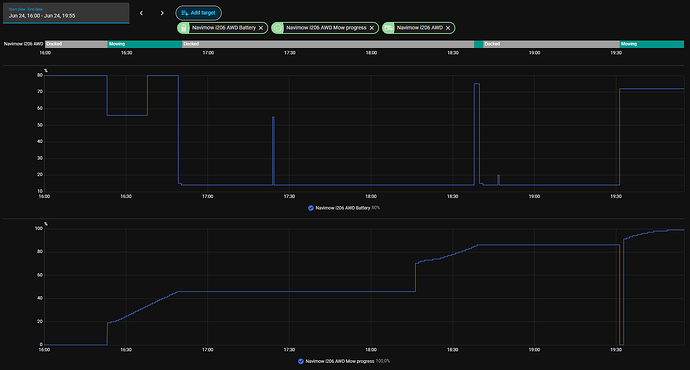
Task: Select long Docked segment starting near 17:00
Action: [x=328, y=44]
